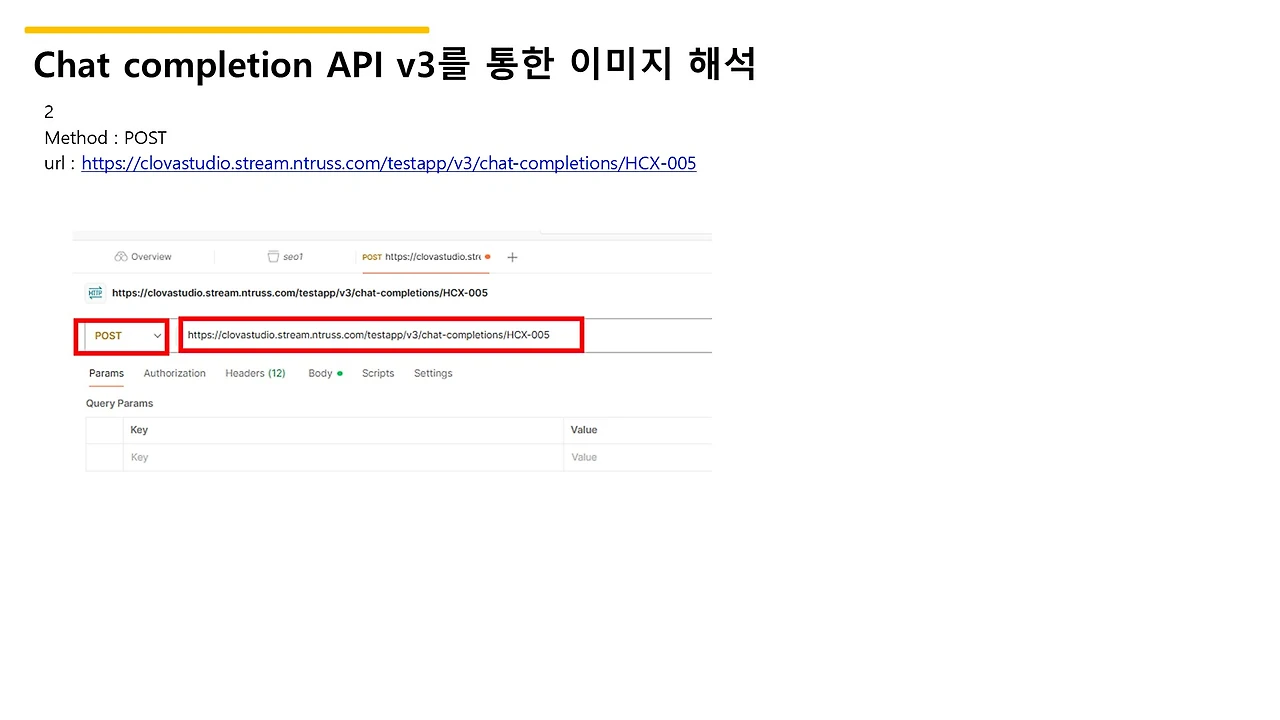Open the request Settings tab
Screen dimensions: 1280x720
pyautogui.click(x=433, y=373)
